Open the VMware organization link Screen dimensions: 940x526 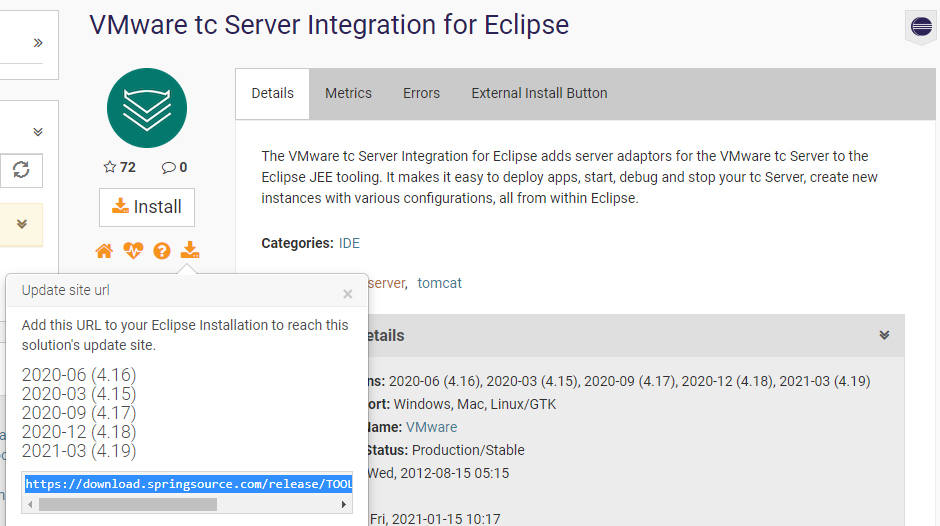(432, 427)
